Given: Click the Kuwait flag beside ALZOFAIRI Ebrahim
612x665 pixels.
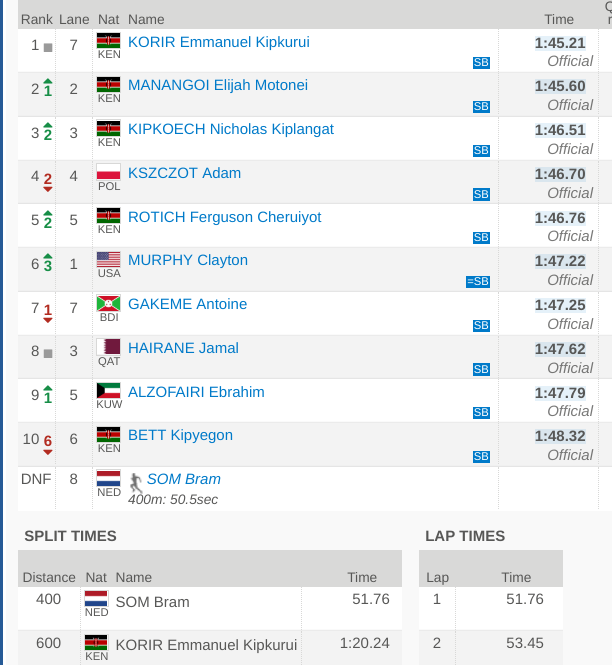Looking at the screenshot, I should click(109, 391).
